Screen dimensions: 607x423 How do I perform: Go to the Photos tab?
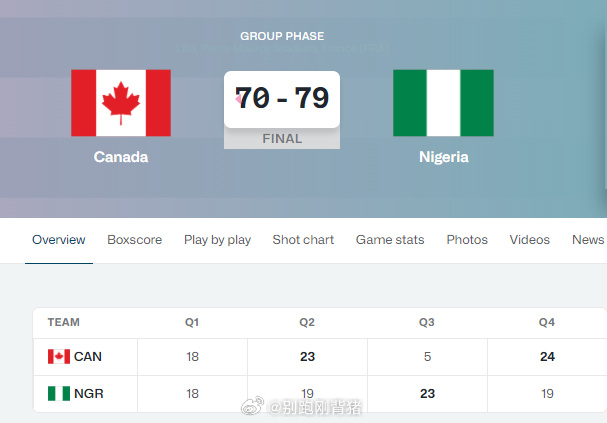tap(467, 240)
